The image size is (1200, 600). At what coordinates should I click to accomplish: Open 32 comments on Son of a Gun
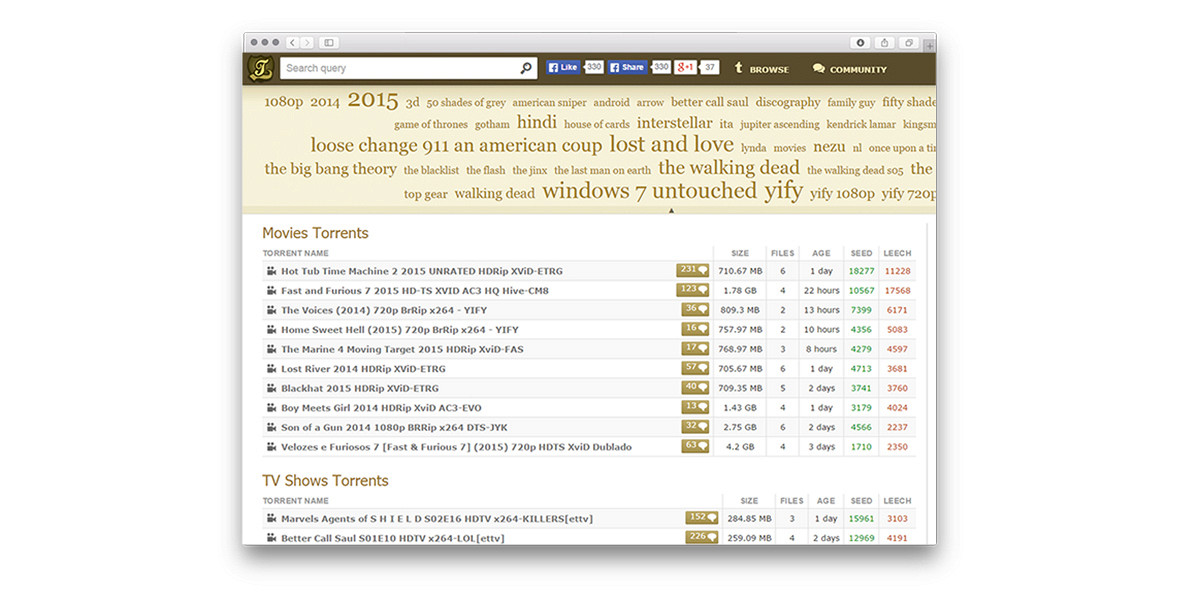tap(696, 426)
